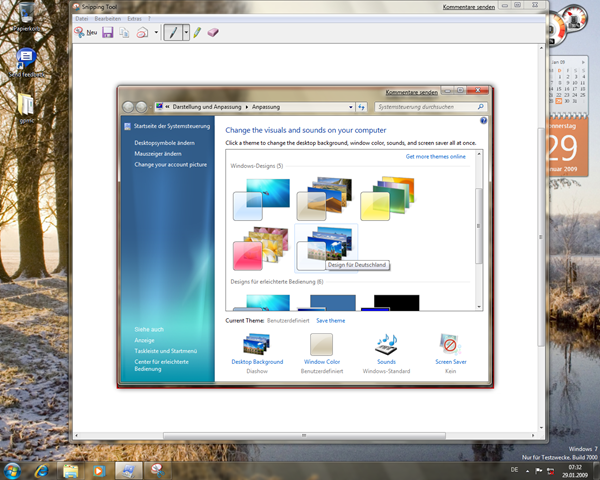Screen dimensions: 600x480
Task: Click the Snipping Tool taskbar button
Action: 157,471
